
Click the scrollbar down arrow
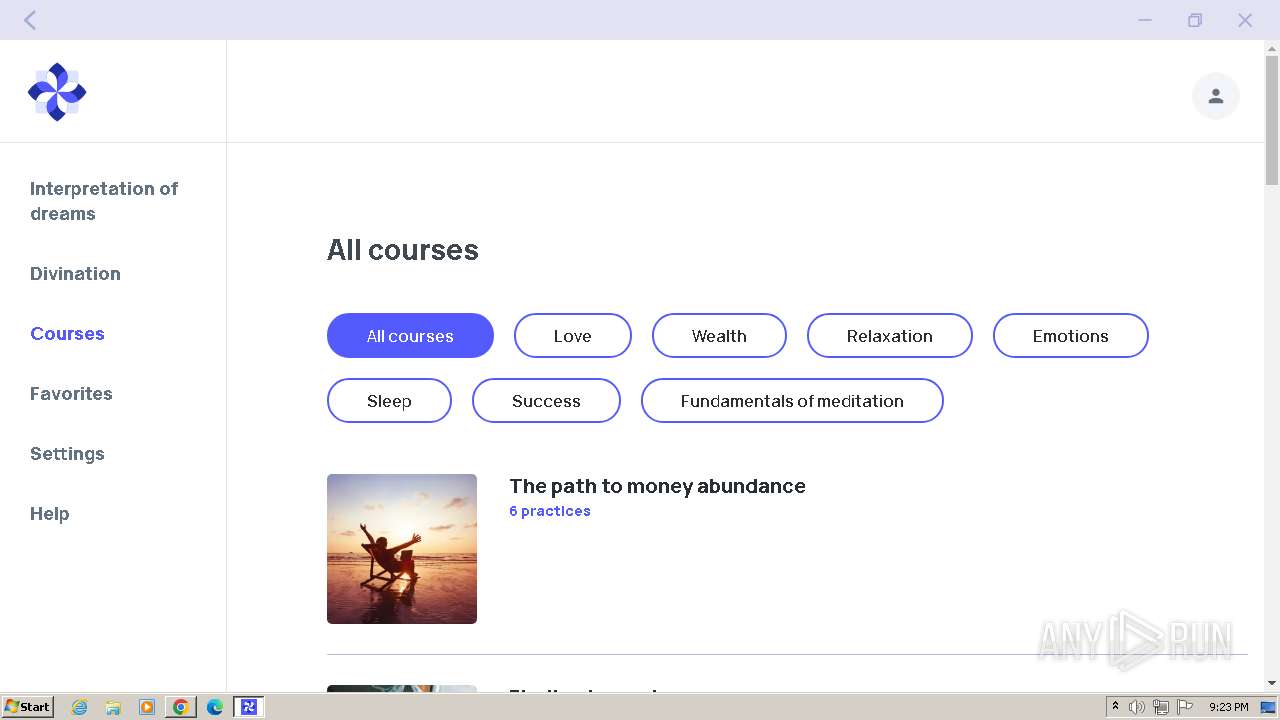click(x=1272, y=683)
